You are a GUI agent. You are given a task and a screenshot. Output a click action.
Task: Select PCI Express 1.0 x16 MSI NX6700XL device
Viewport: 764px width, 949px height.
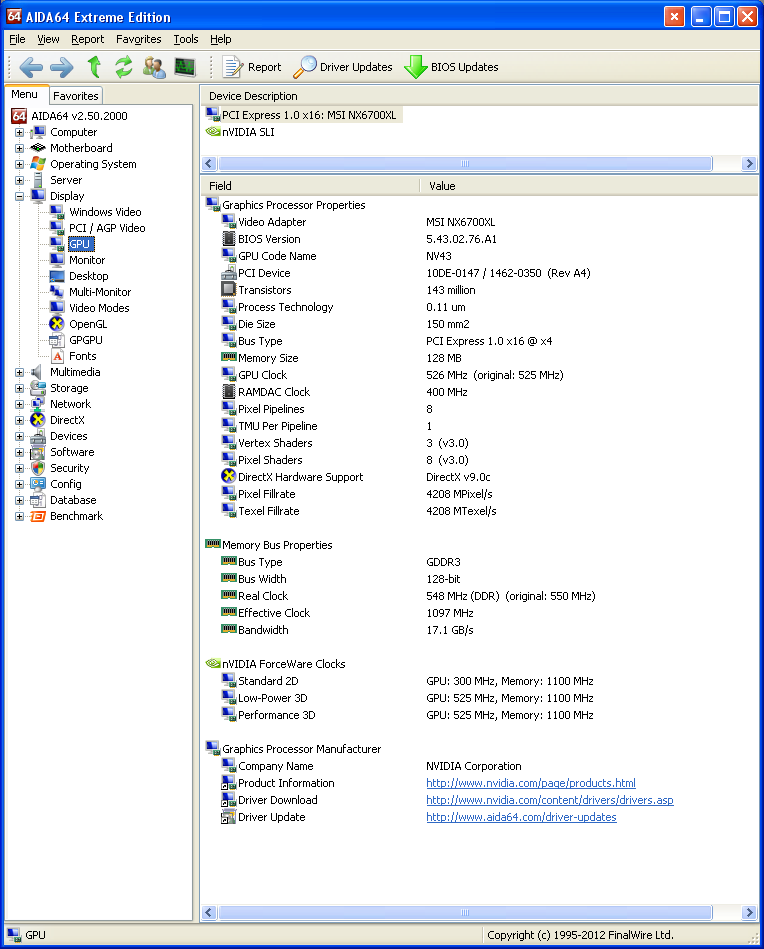click(302, 114)
